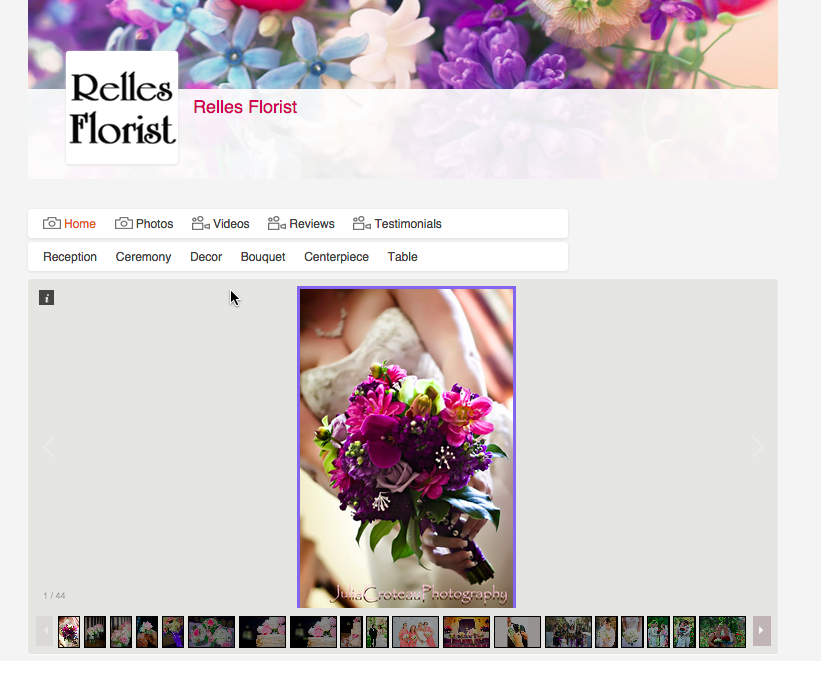Click the camera icon beside Photos
This screenshot has height=691, width=821.
124,224
